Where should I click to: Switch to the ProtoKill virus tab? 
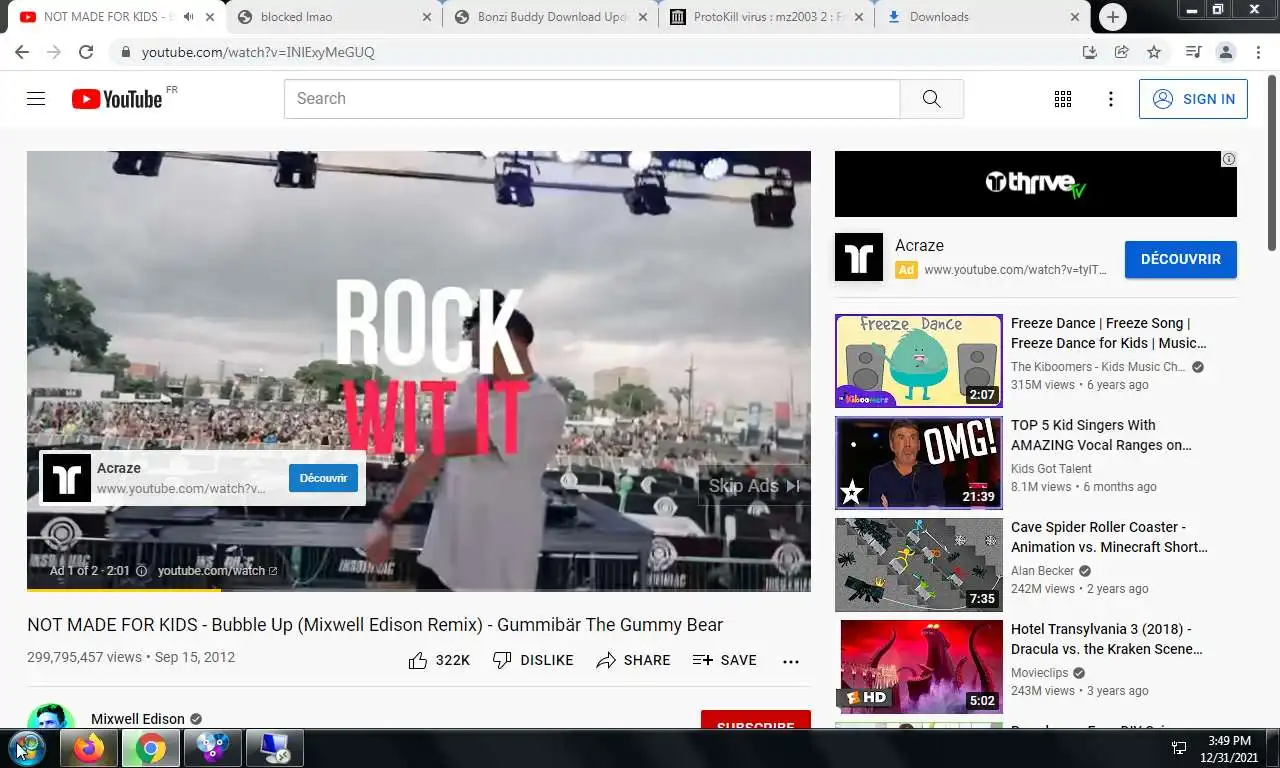pos(767,17)
